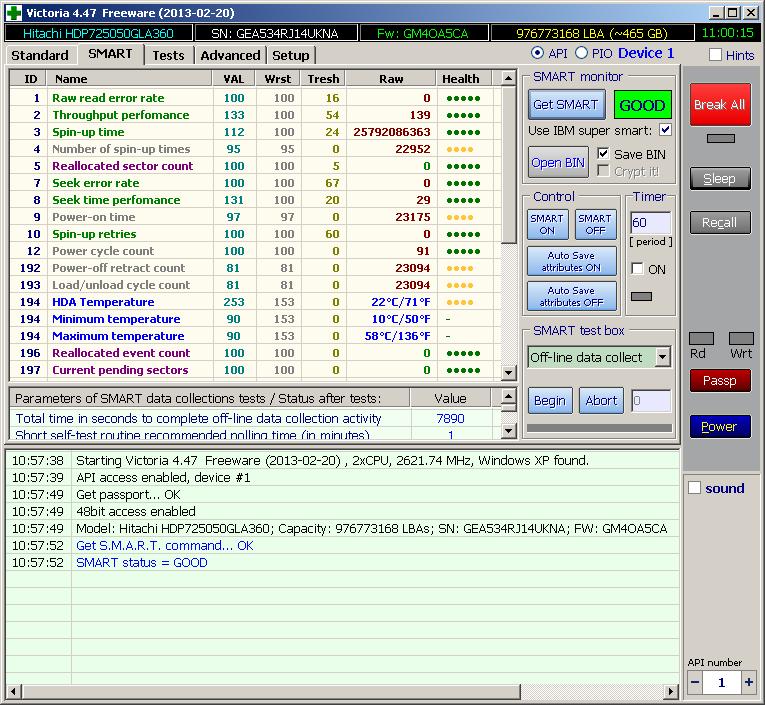
Task: Click the blue Power button
Action: coord(719,426)
